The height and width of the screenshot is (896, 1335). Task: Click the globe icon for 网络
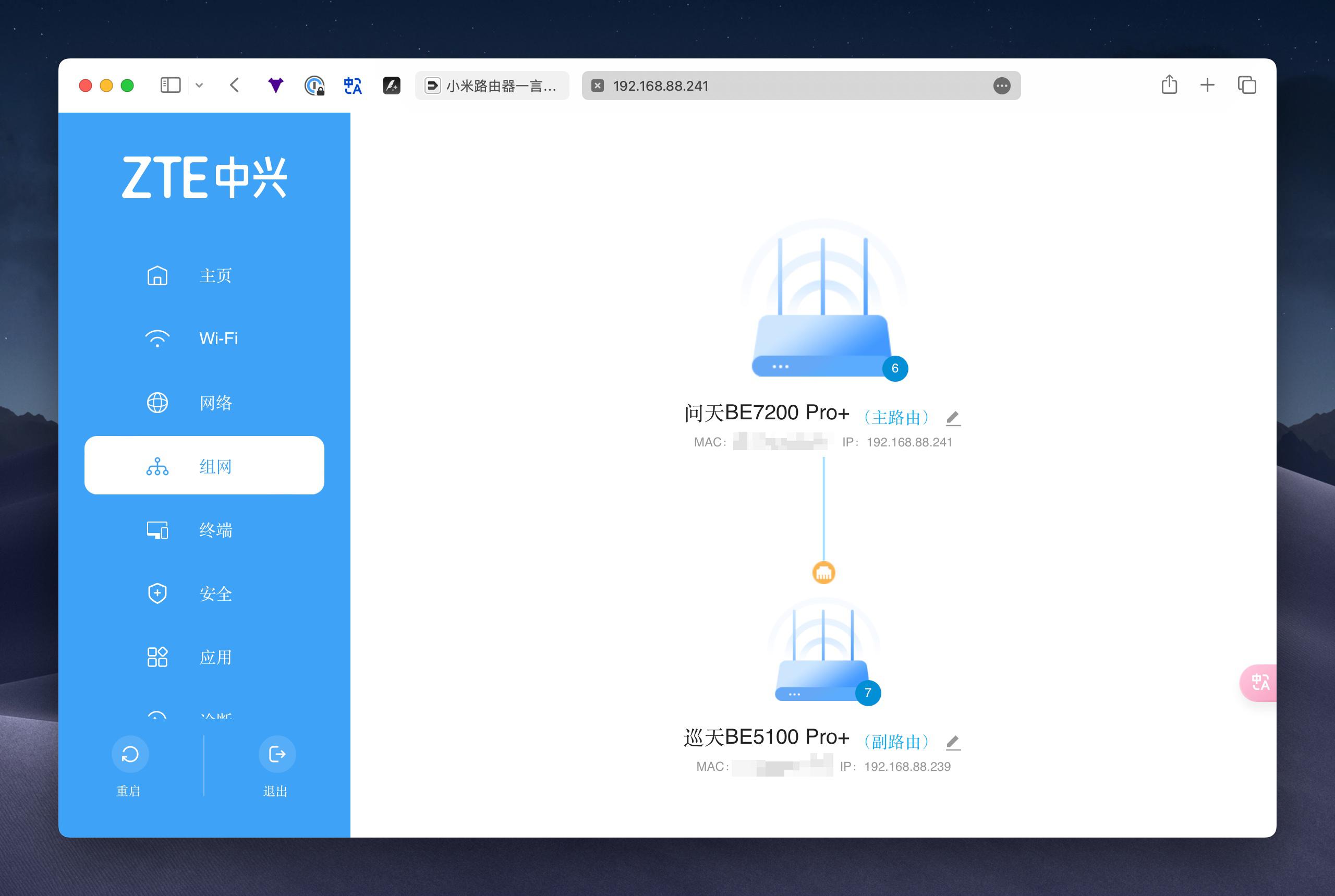click(x=157, y=403)
